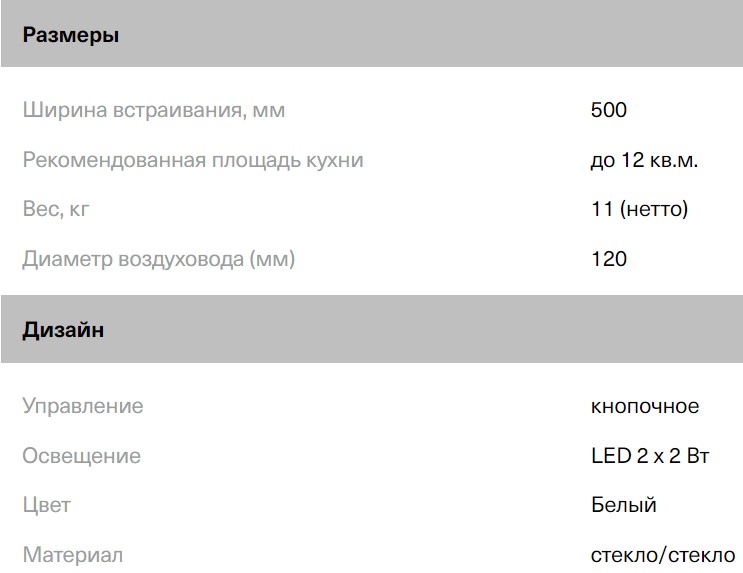Collapse the Дизайн section header
This screenshot has height=573, width=743.
[63, 330]
